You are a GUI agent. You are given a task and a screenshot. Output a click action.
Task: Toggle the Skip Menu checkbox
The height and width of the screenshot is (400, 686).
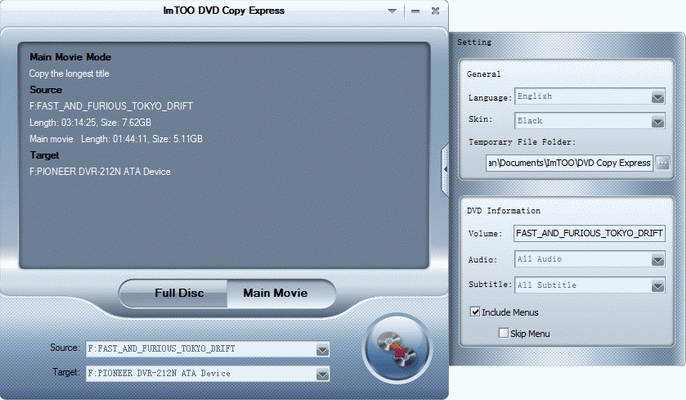click(504, 333)
